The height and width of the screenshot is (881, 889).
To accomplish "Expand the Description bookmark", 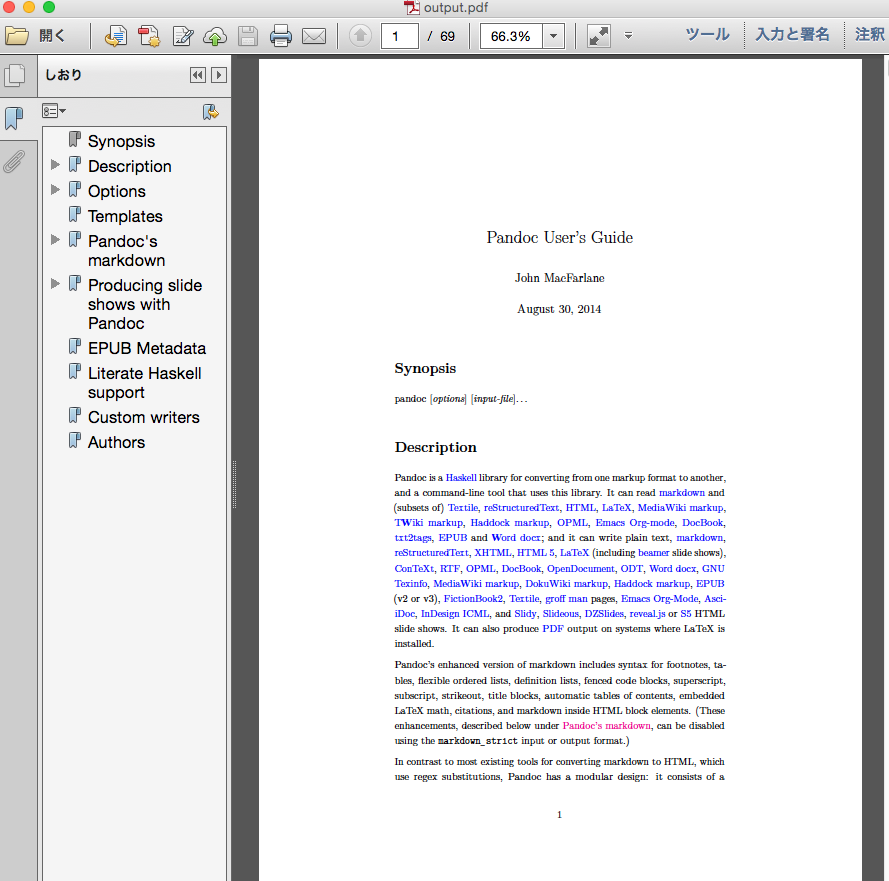I will pos(55,165).
